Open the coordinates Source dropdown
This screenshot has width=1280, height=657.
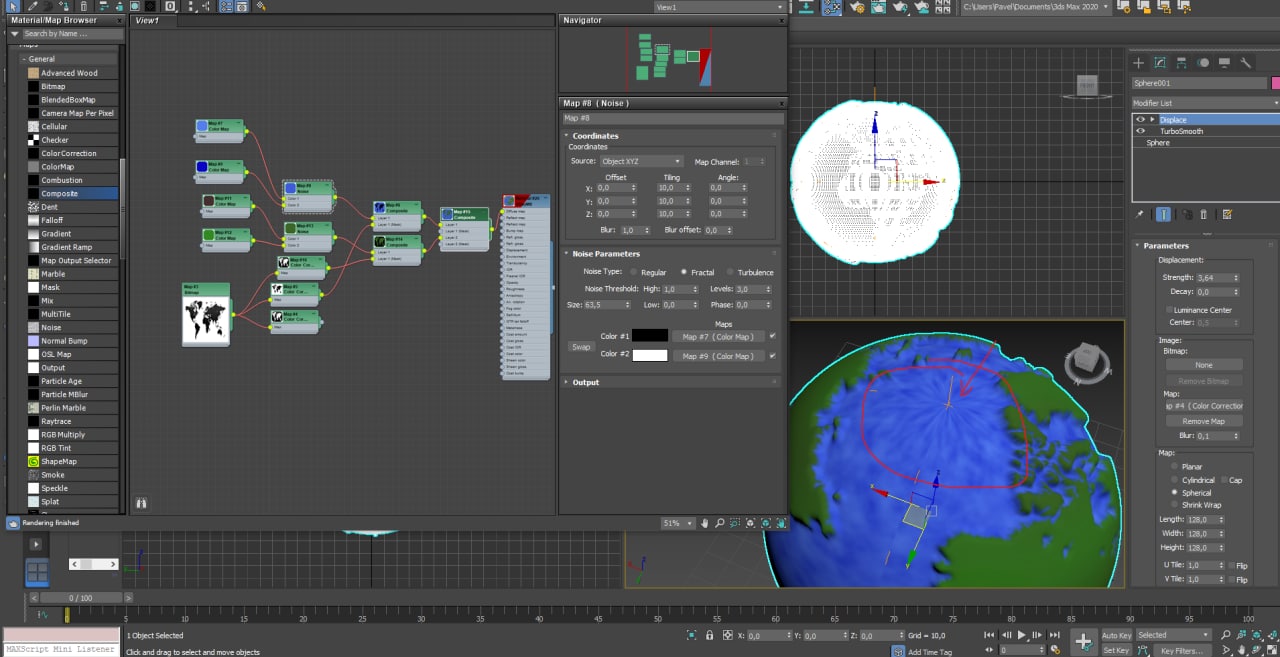coord(641,161)
